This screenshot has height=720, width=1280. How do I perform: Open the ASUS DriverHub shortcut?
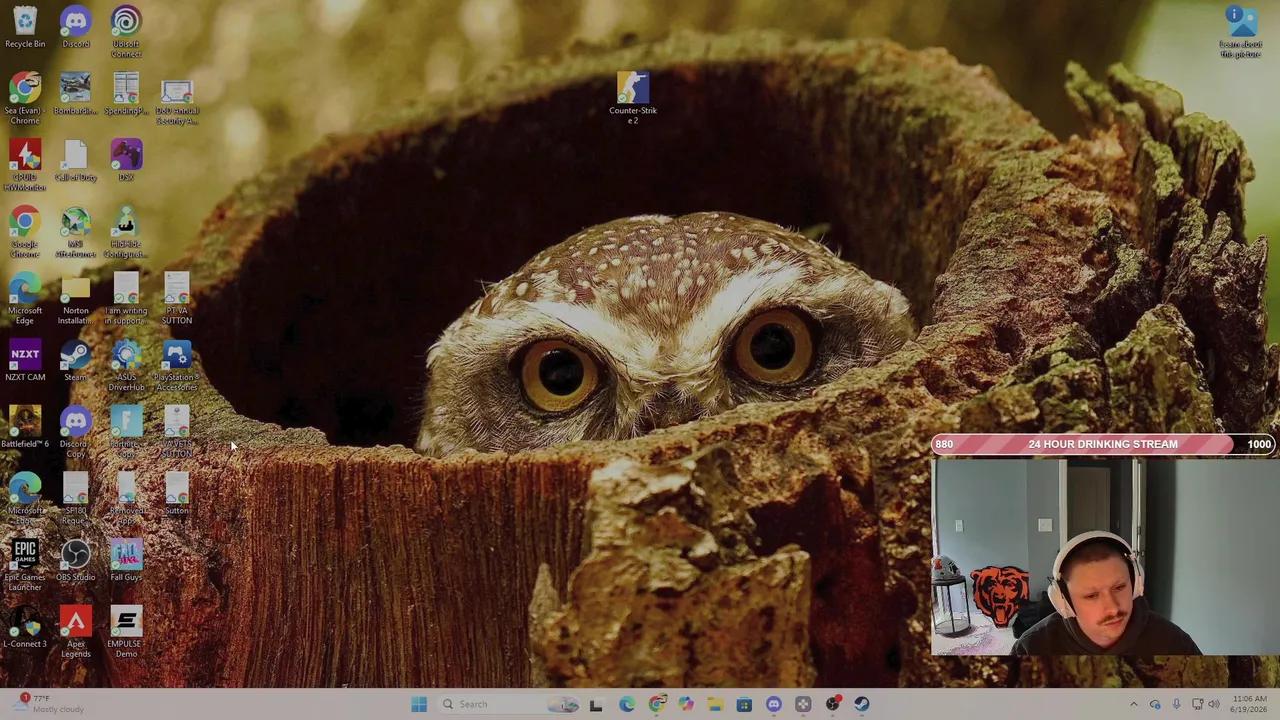(x=126, y=365)
